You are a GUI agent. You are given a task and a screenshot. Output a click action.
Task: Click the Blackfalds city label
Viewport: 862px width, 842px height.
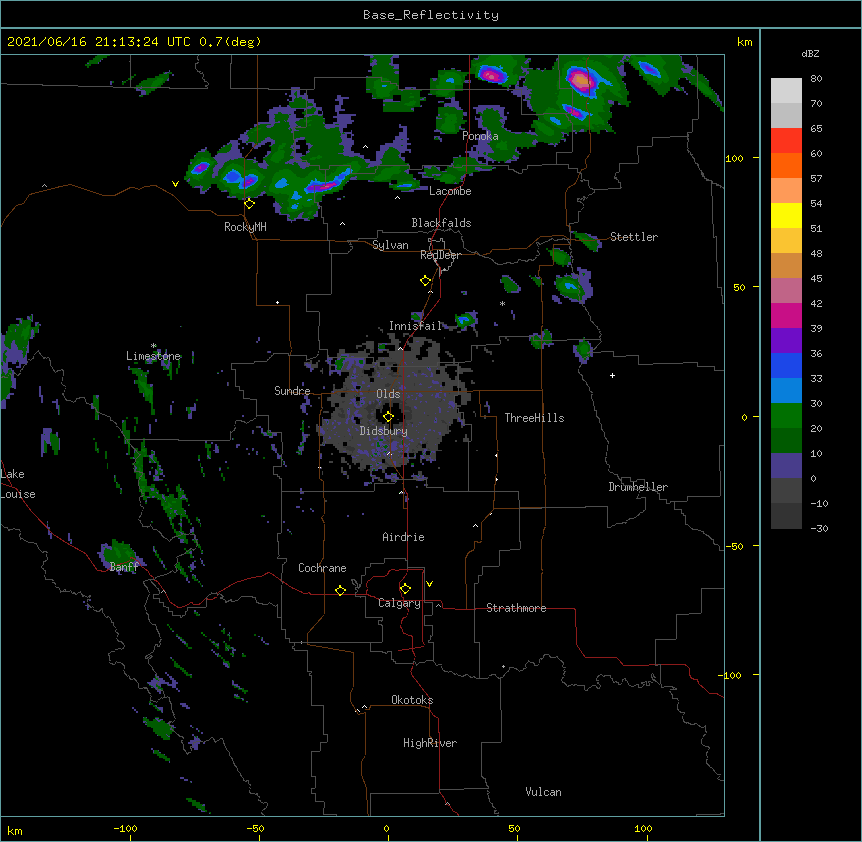[x=441, y=223]
